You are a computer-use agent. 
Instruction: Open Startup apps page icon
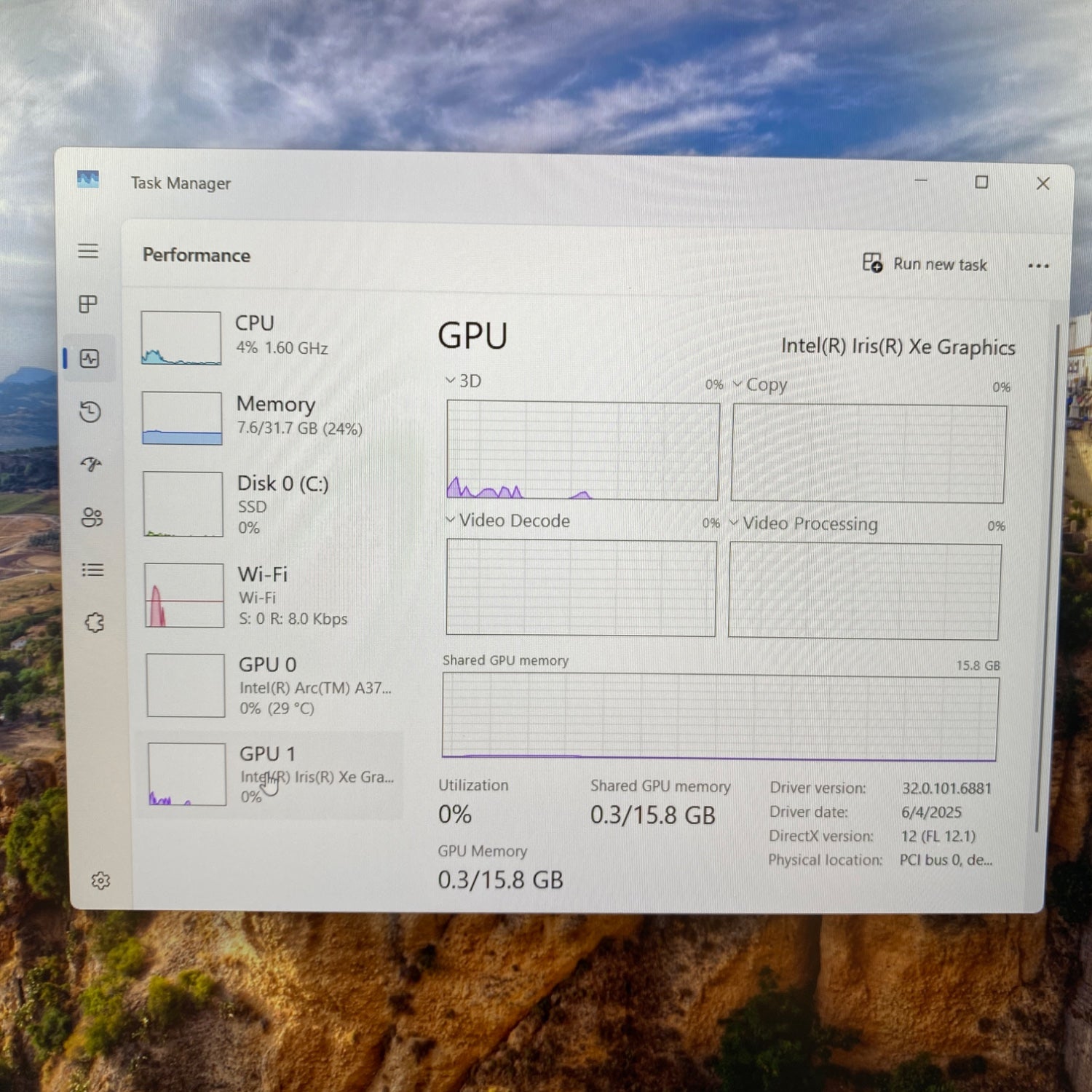pos(91,464)
